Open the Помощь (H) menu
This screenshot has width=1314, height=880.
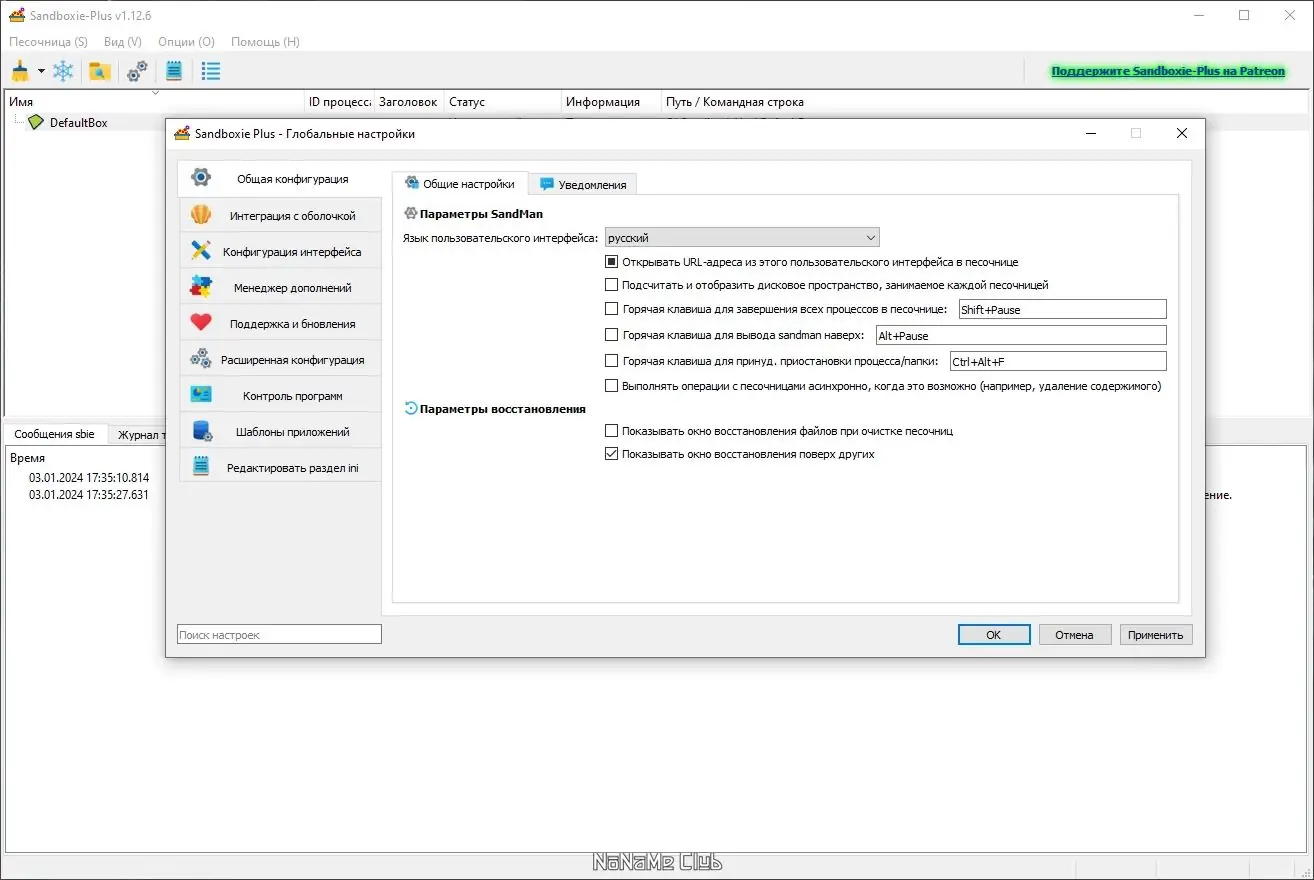tap(265, 42)
